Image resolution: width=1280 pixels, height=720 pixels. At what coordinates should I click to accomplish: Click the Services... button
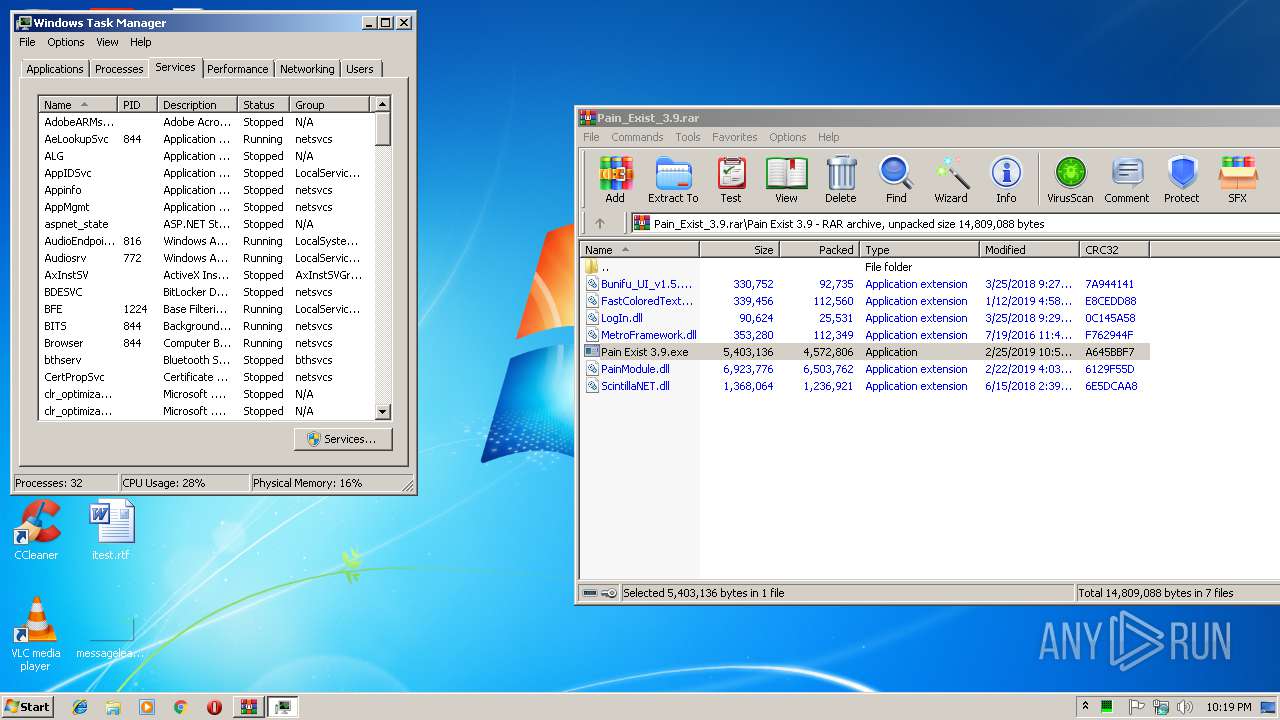click(x=343, y=439)
